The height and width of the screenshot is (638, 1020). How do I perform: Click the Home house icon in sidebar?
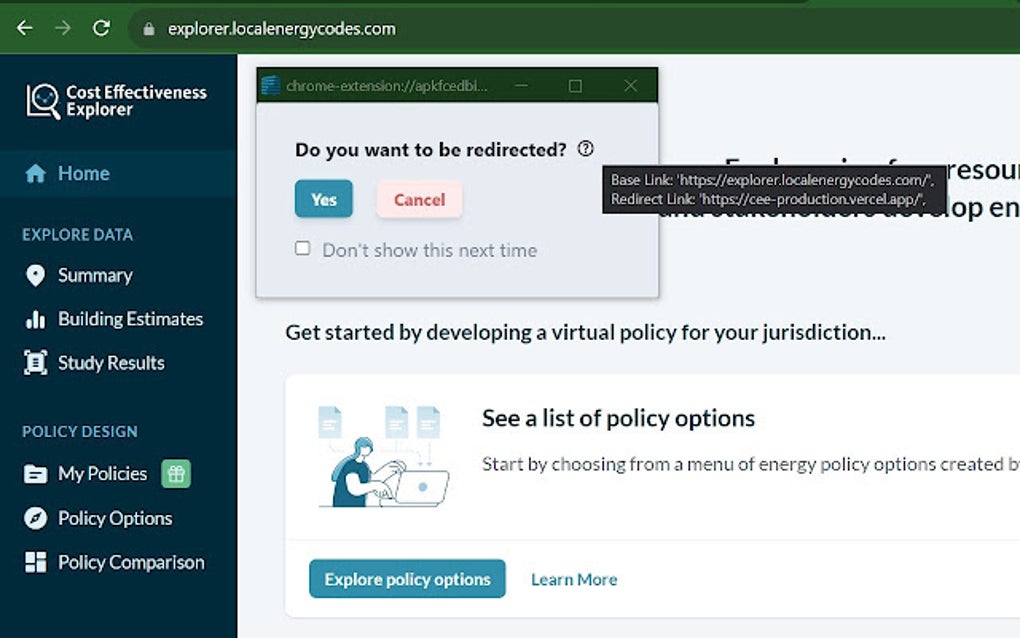(x=37, y=172)
